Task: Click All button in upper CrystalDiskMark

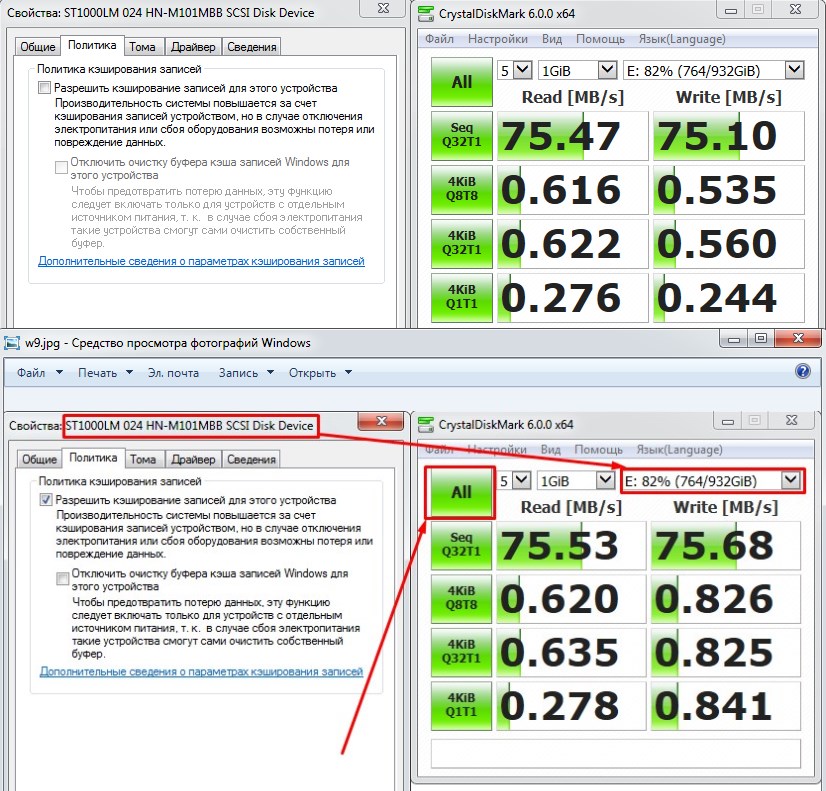Action: [x=461, y=82]
